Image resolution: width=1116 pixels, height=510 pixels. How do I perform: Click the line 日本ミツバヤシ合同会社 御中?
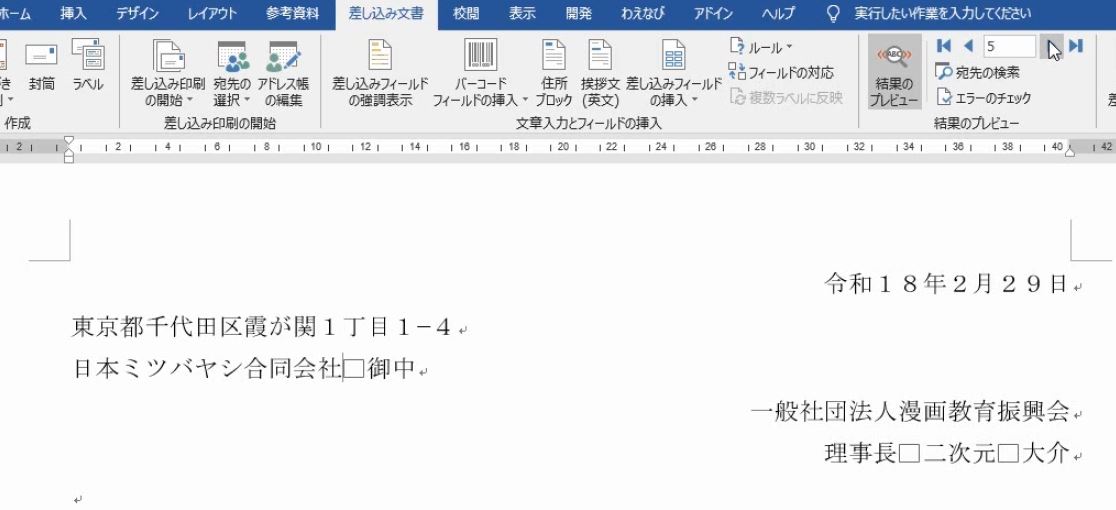tap(244, 368)
